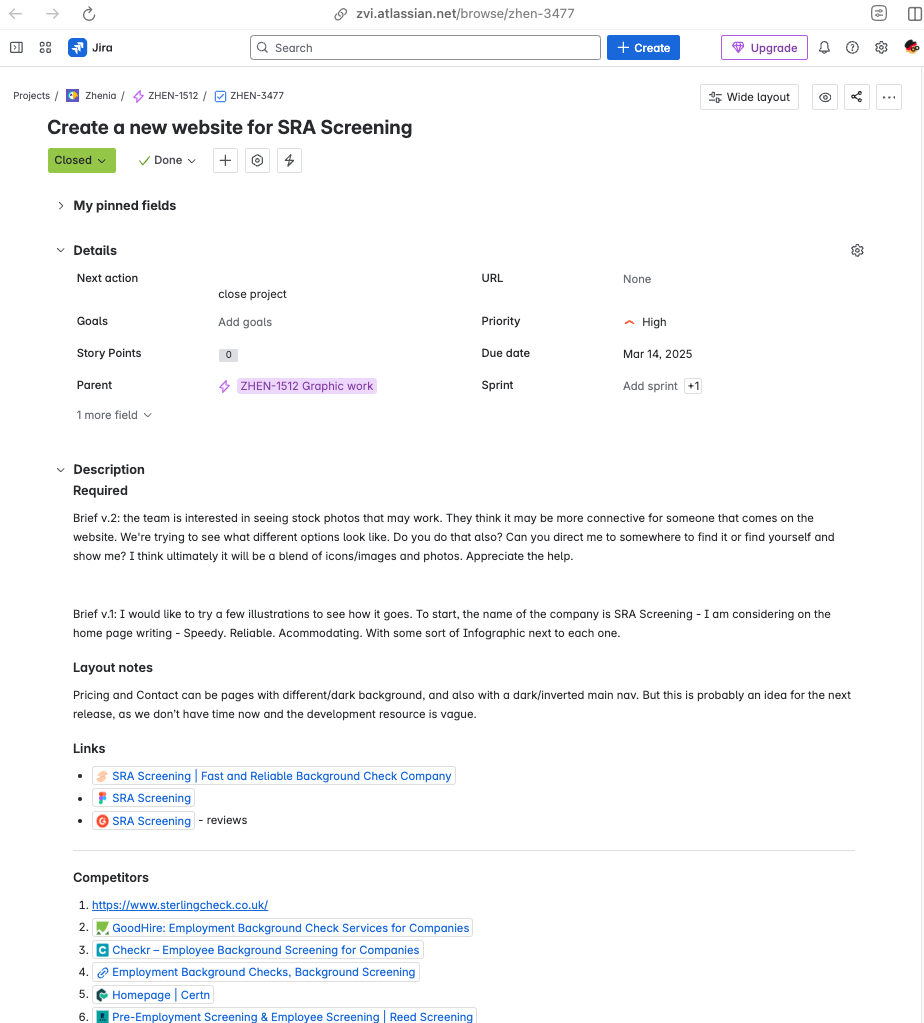This screenshot has width=924, height=1023.
Task: Click the Due date Mar 14, 2025
Action: click(x=657, y=354)
